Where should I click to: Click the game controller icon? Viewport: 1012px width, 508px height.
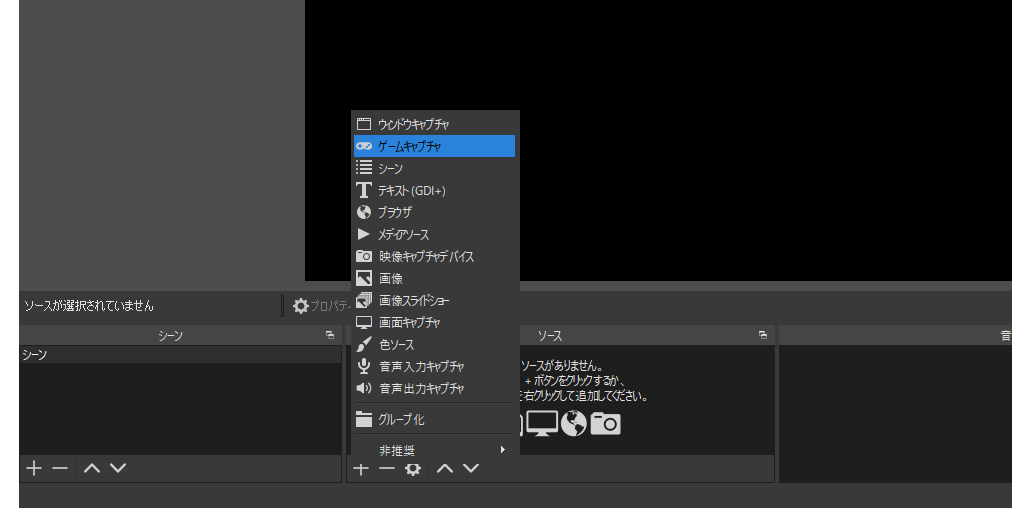click(x=364, y=146)
